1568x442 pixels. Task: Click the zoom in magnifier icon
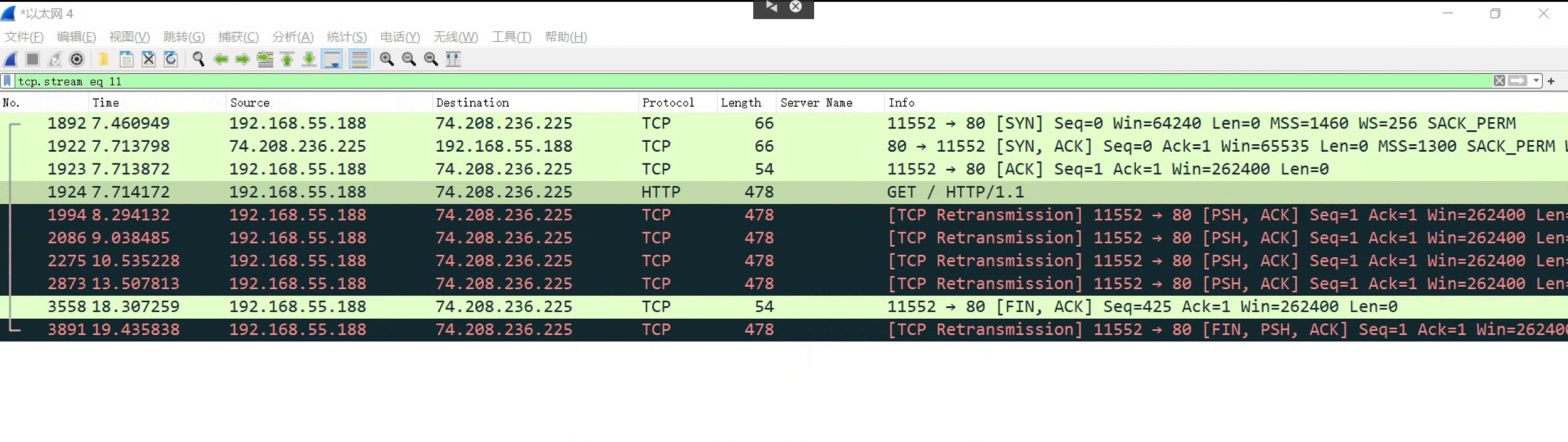[x=386, y=60]
